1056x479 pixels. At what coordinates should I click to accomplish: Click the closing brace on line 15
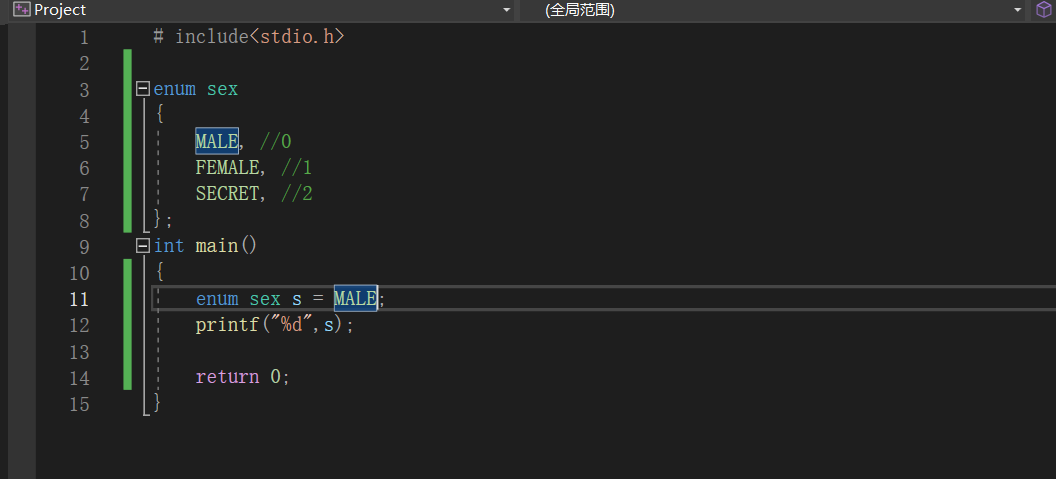click(x=157, y=403)
